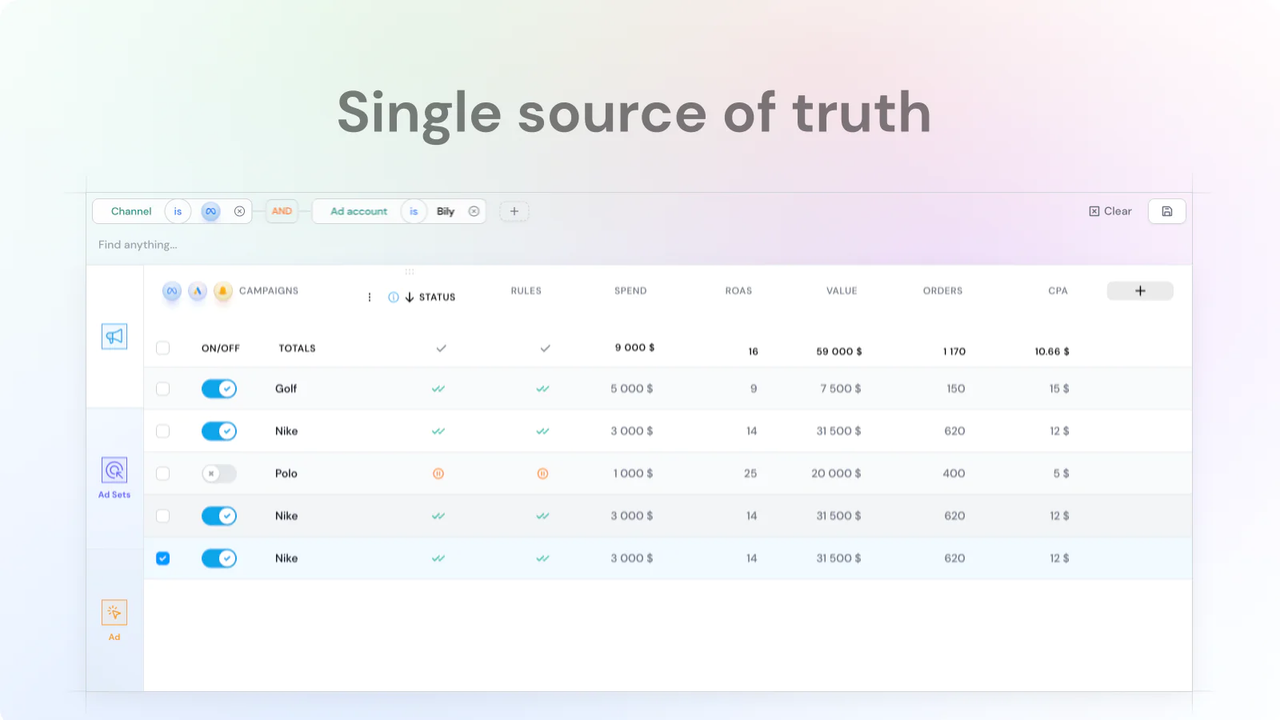
Task: Change the 'is' operator in Channel filter
Action: (x=178, y=211)
